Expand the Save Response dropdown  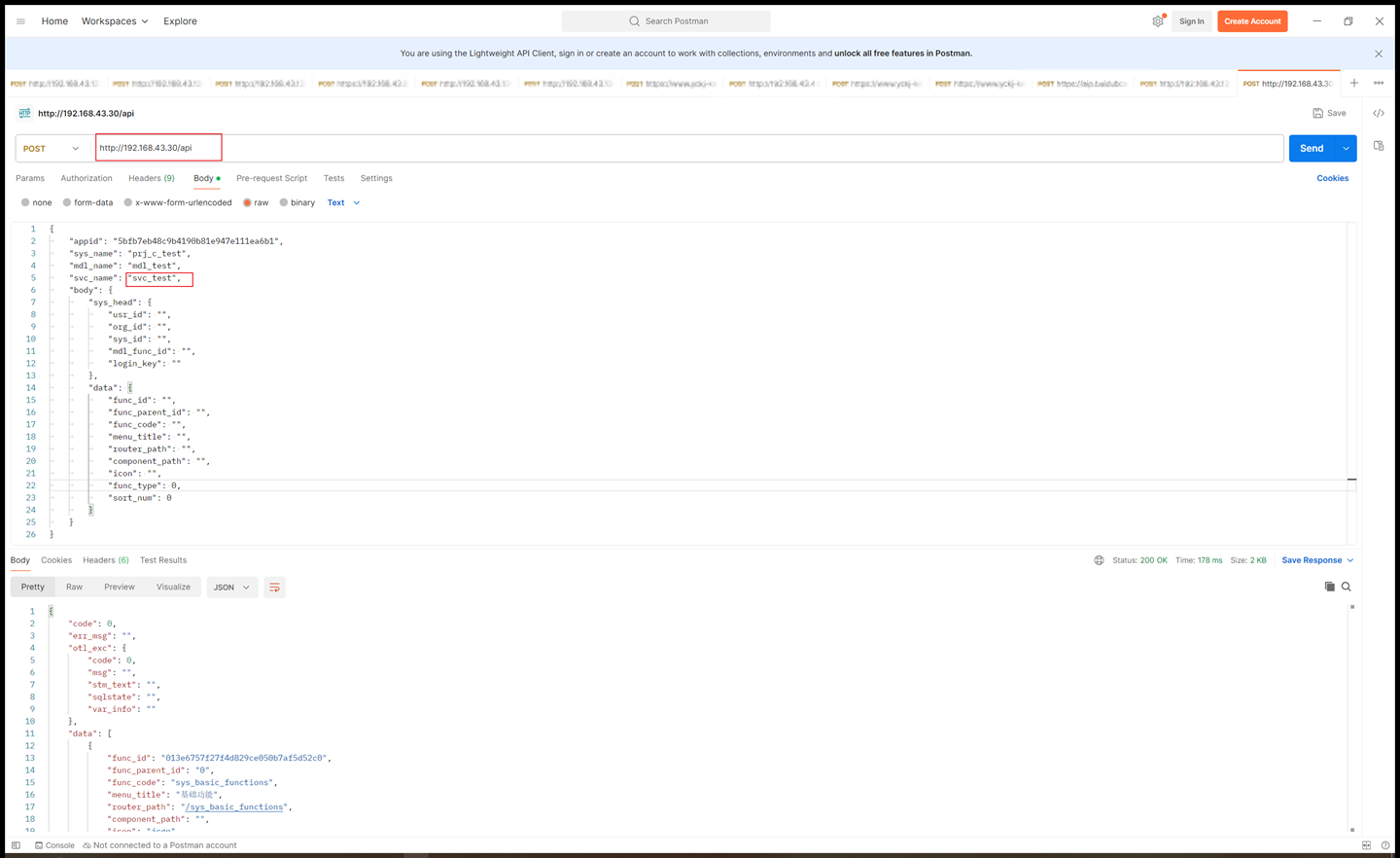tap(1317, 560)
